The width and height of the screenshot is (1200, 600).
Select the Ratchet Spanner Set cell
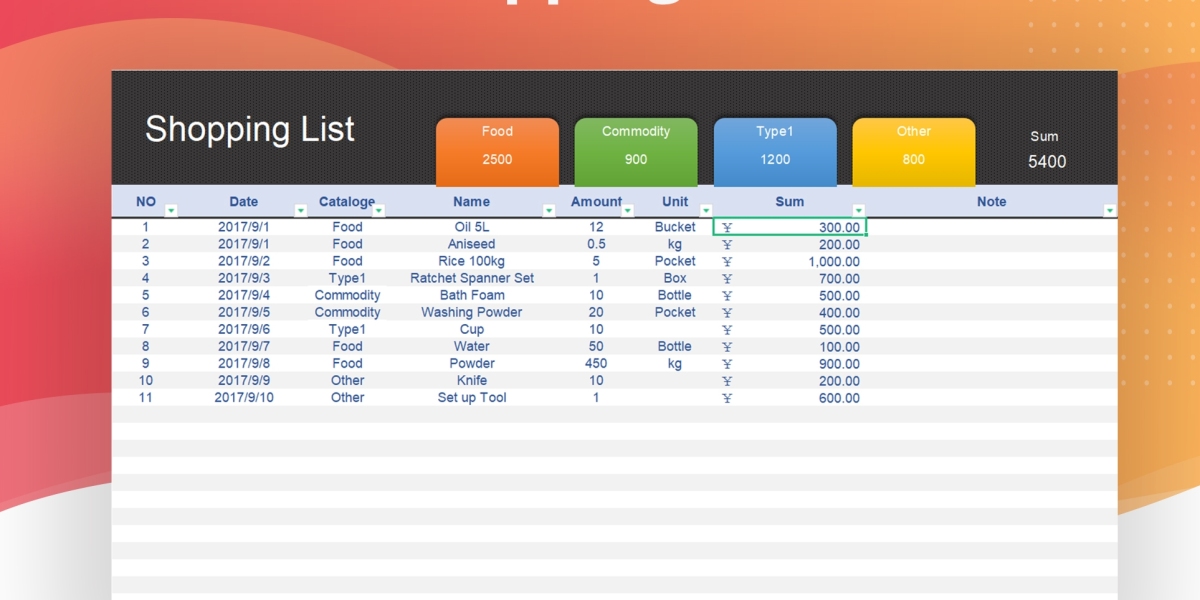pyautogui.click(x=472, y=278)
